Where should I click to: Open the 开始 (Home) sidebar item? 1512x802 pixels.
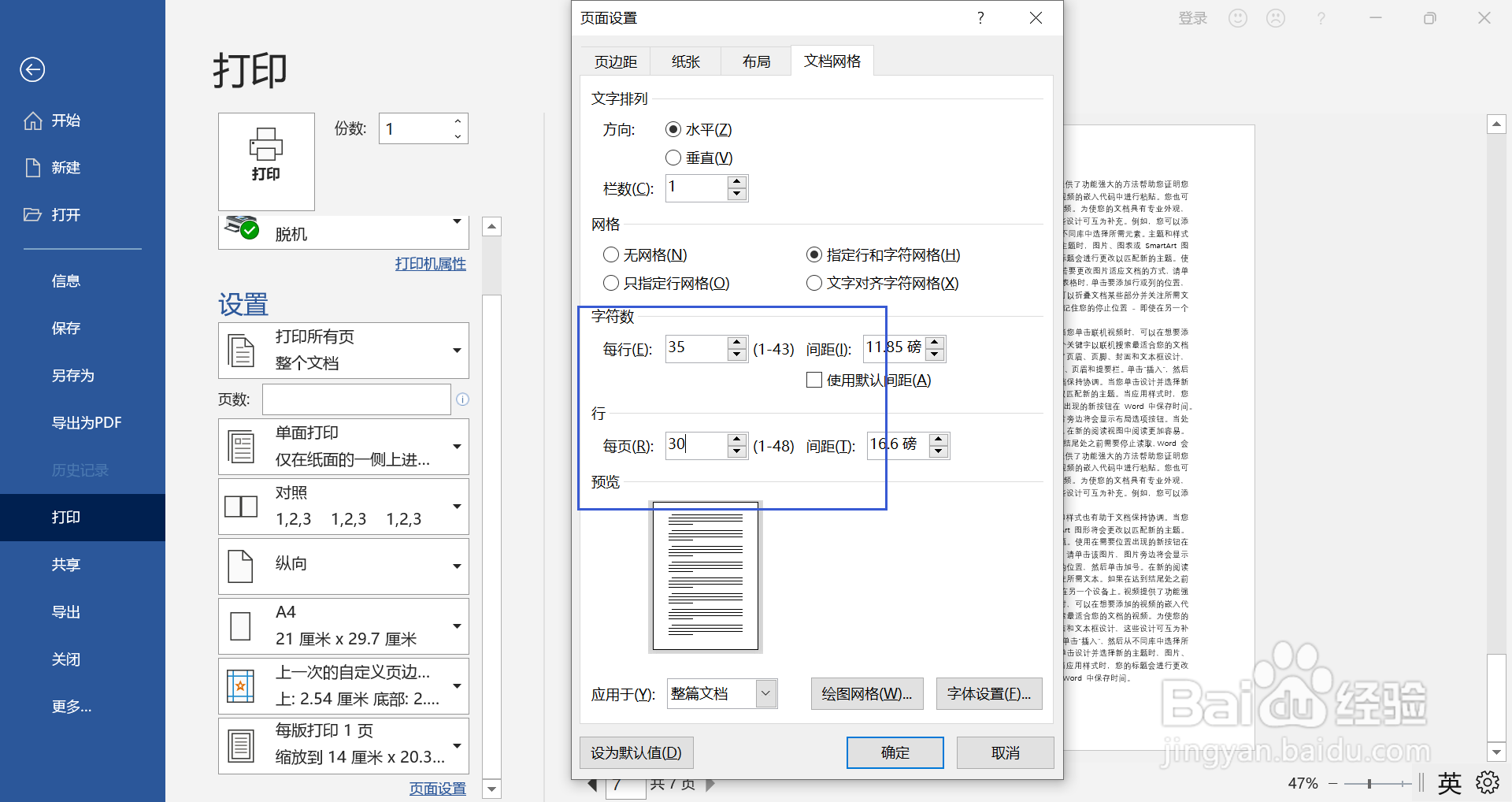click(65, 120)
